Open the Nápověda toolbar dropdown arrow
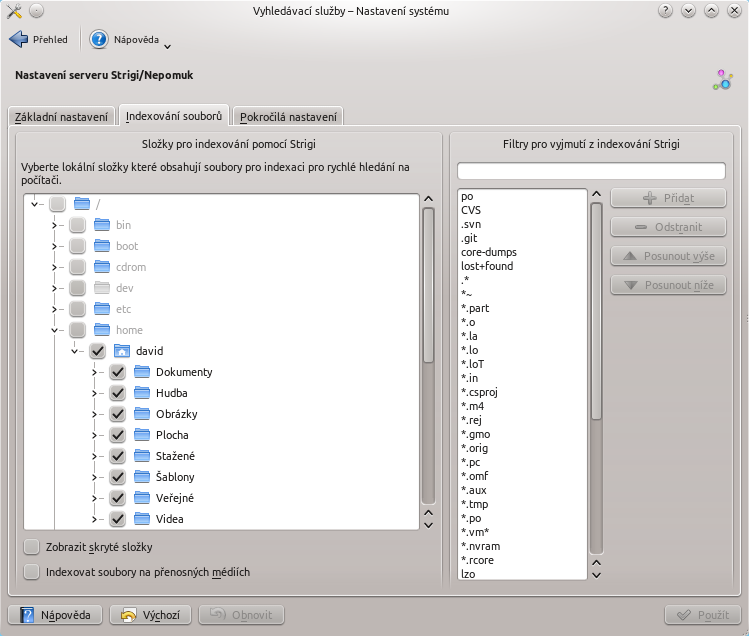The width and height of the screenshot is (749, 636). click(167, 46)
